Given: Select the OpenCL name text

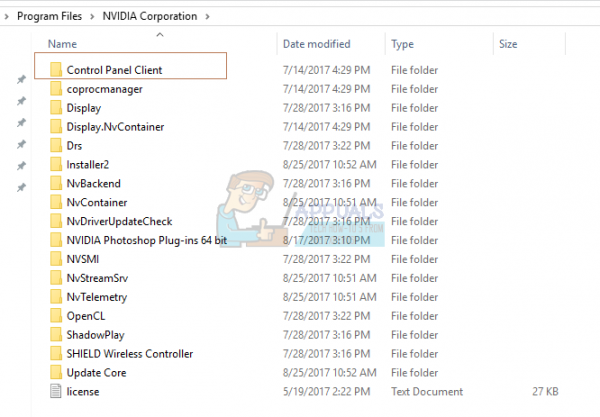Looking at the screenshot, I should 86,316.
